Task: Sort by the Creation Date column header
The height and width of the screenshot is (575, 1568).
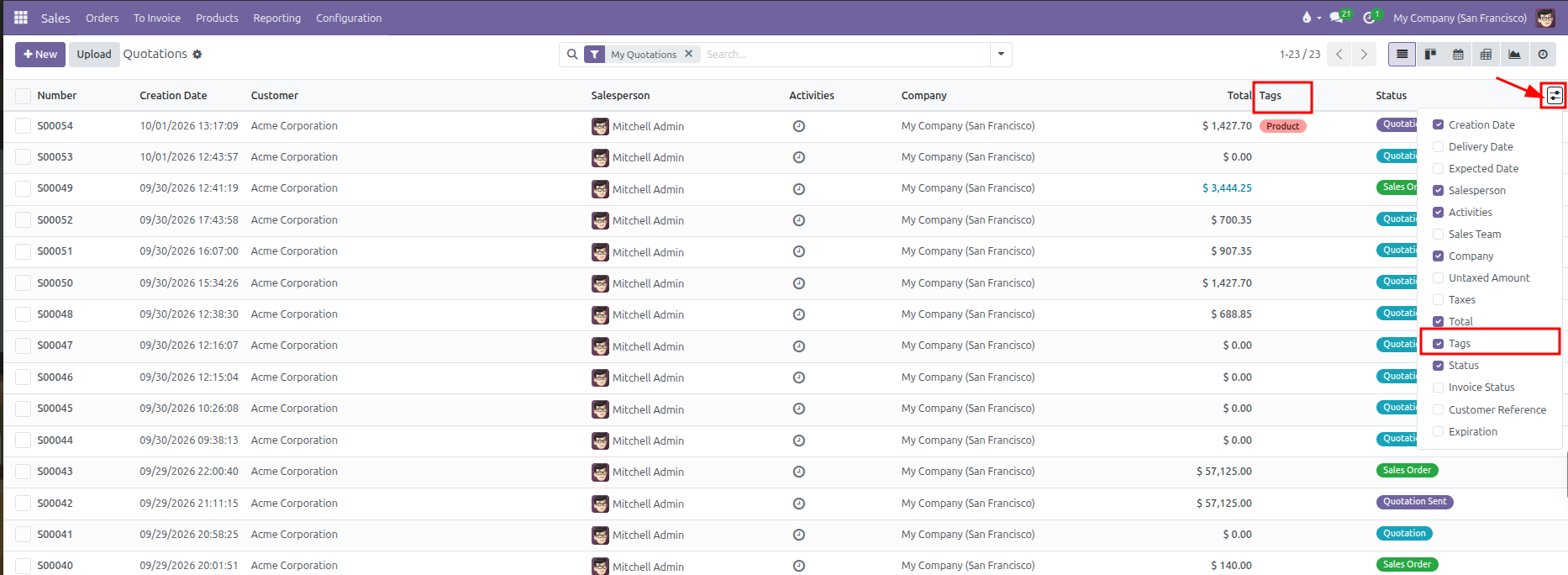Action: [173, 96]
